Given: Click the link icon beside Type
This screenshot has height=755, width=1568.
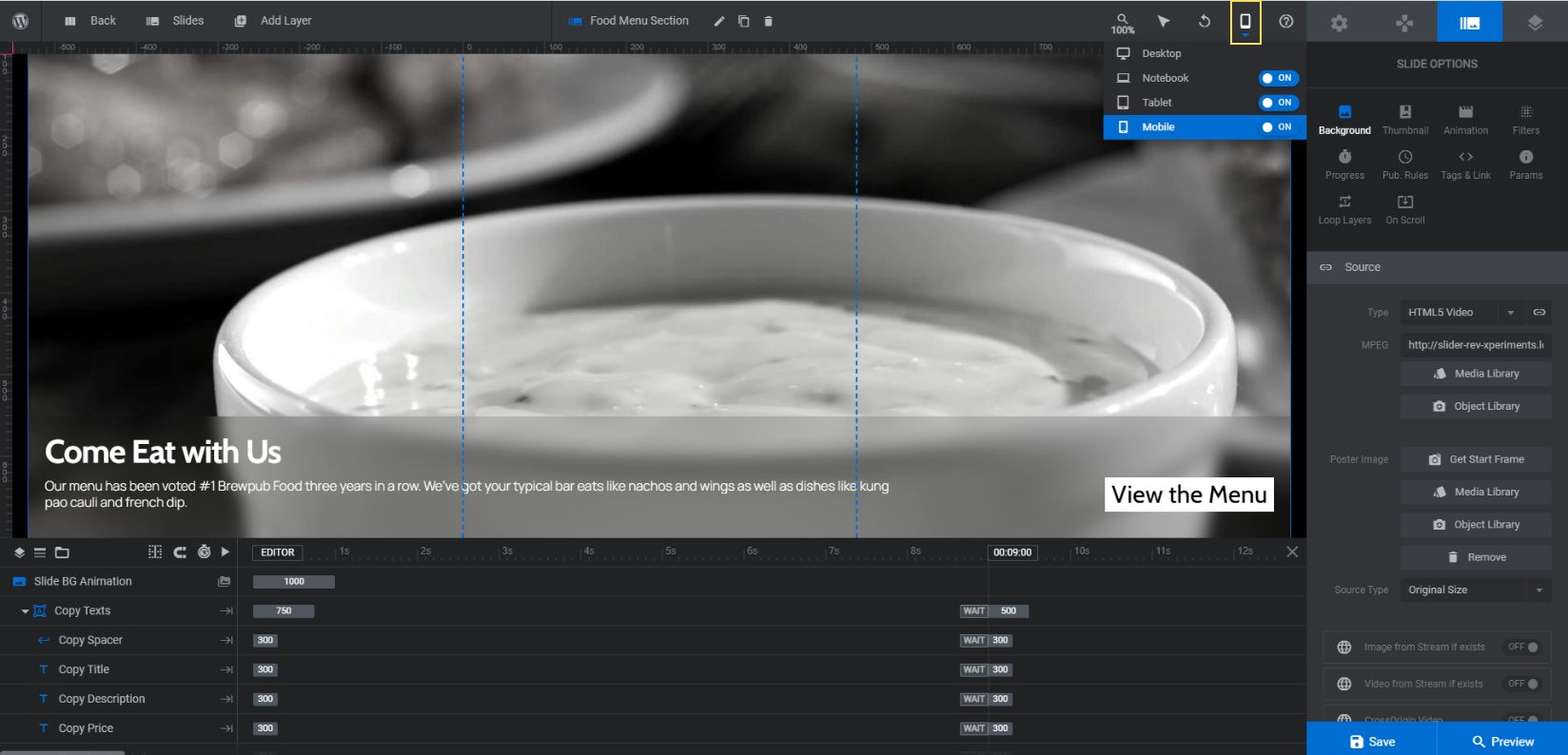Looking at the screenshot, I should click(1539, 312).
